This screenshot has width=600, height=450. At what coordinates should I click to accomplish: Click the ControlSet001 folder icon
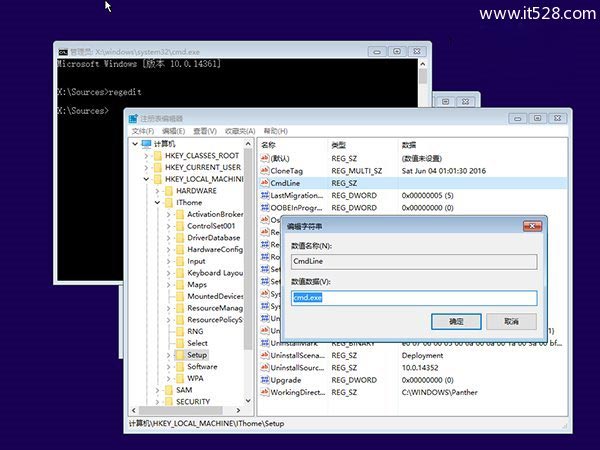click(x=180, y=226)
